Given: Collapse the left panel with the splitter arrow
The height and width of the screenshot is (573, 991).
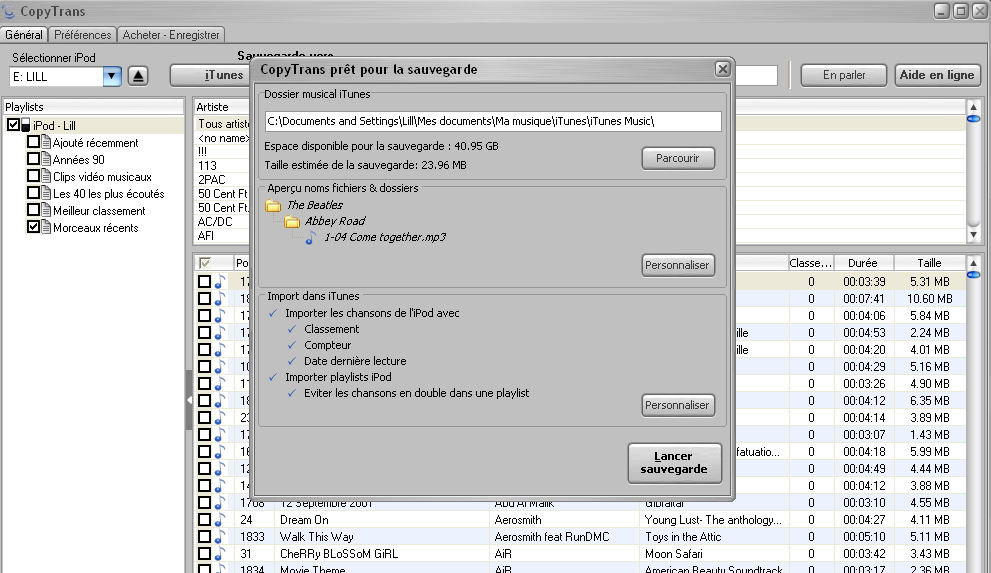Looking at the screenshot, I should point(189,400).
